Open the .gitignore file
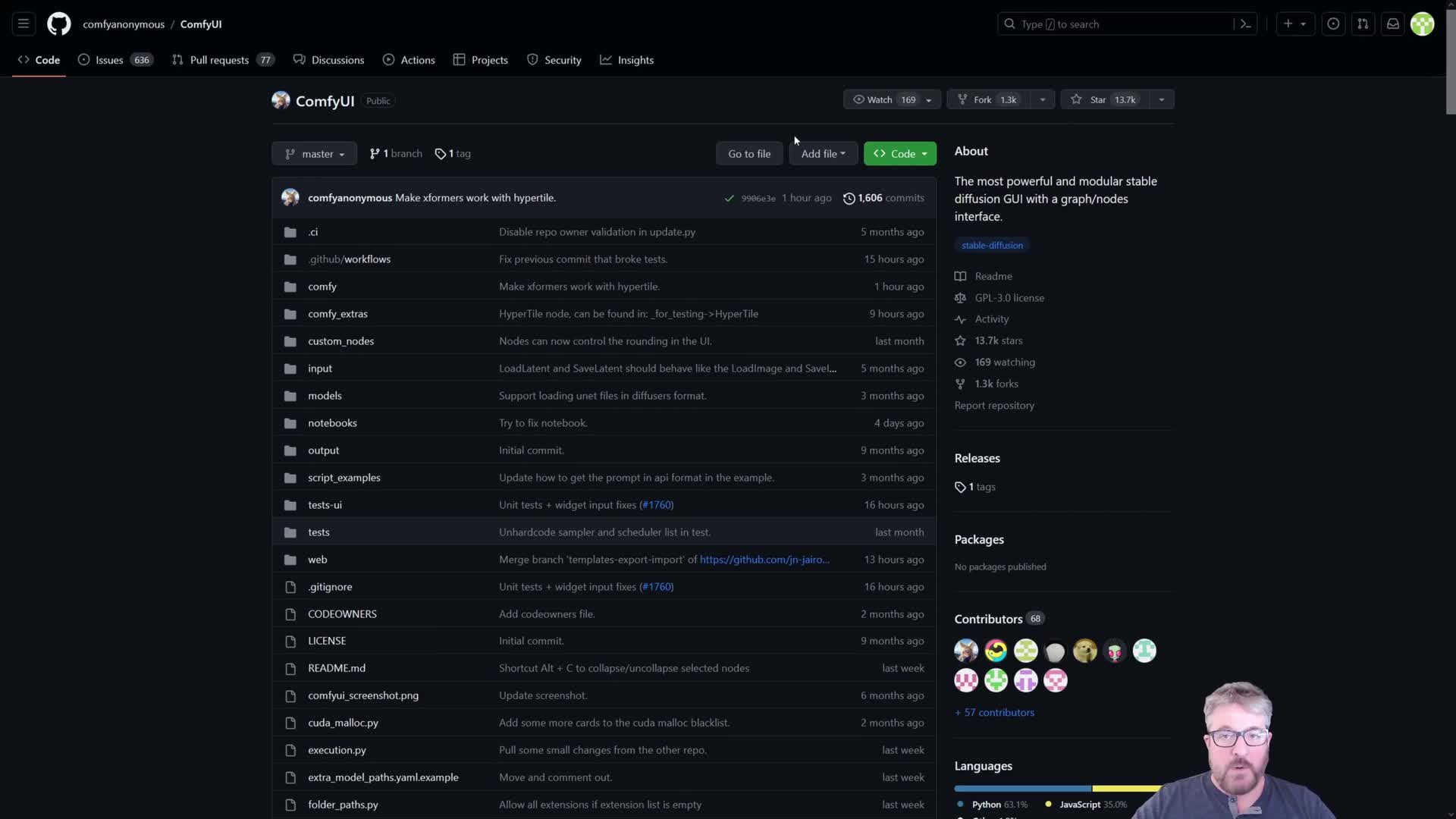 [330, 587]
